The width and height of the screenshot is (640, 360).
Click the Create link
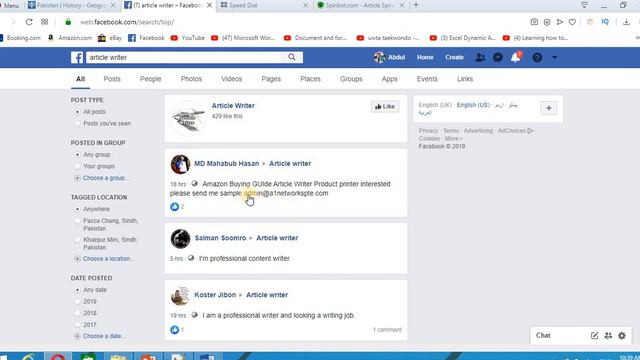(x=454, y=58)
